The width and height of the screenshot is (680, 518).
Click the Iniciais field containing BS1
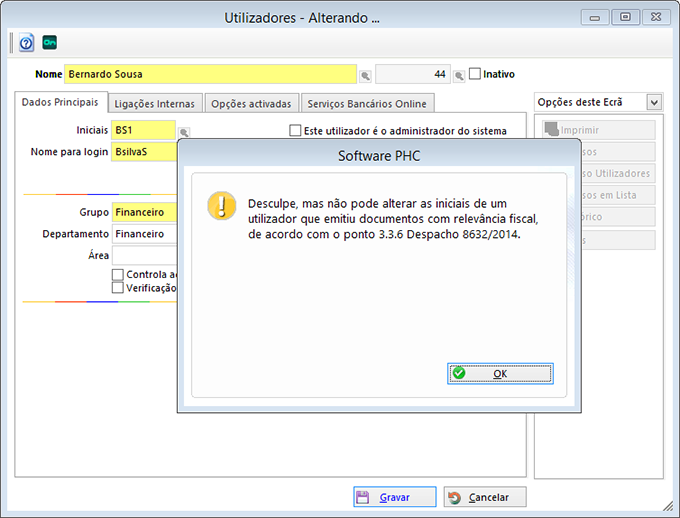[x=144, y=130]
